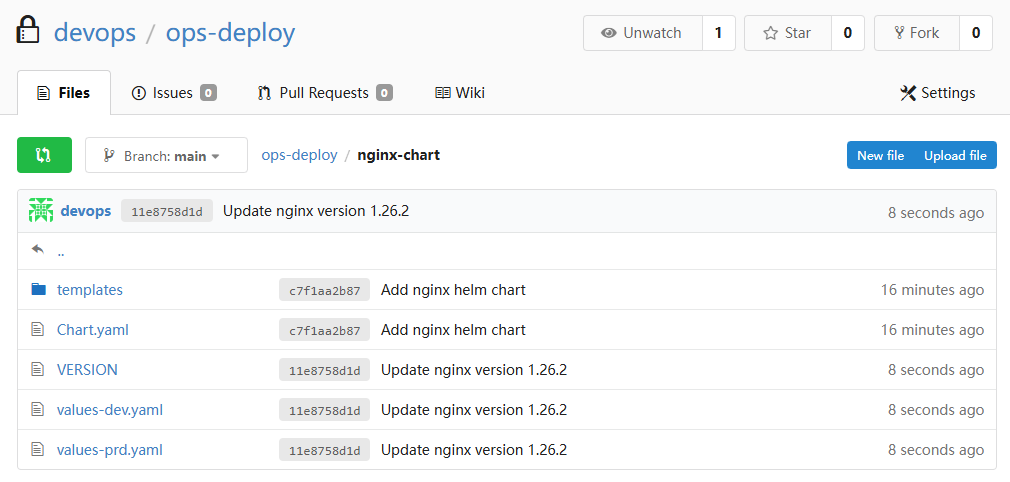Click the templates folder icon
1010x482 pixels.
[x=39, y=289]
